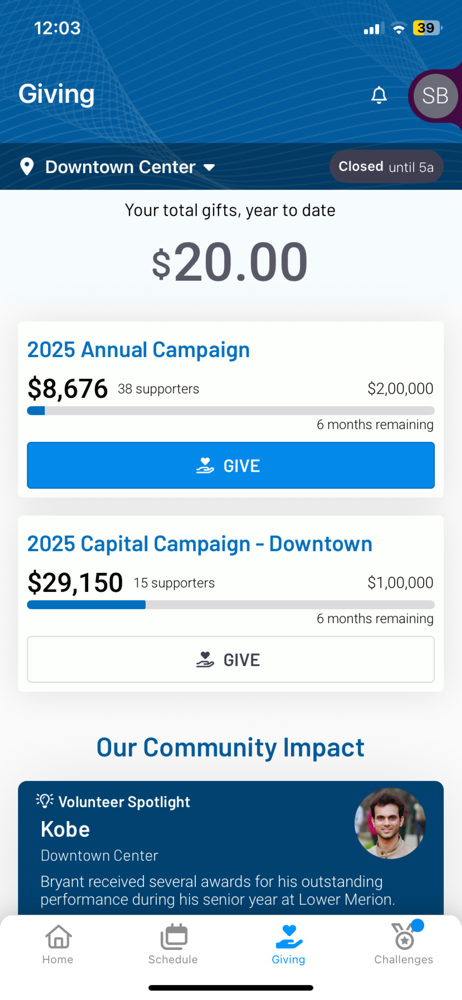Viewport: 462px width, 1000px height.
Task: Expand the Downtown Center dropdown arrow
Action: click(x=209, y=168)
